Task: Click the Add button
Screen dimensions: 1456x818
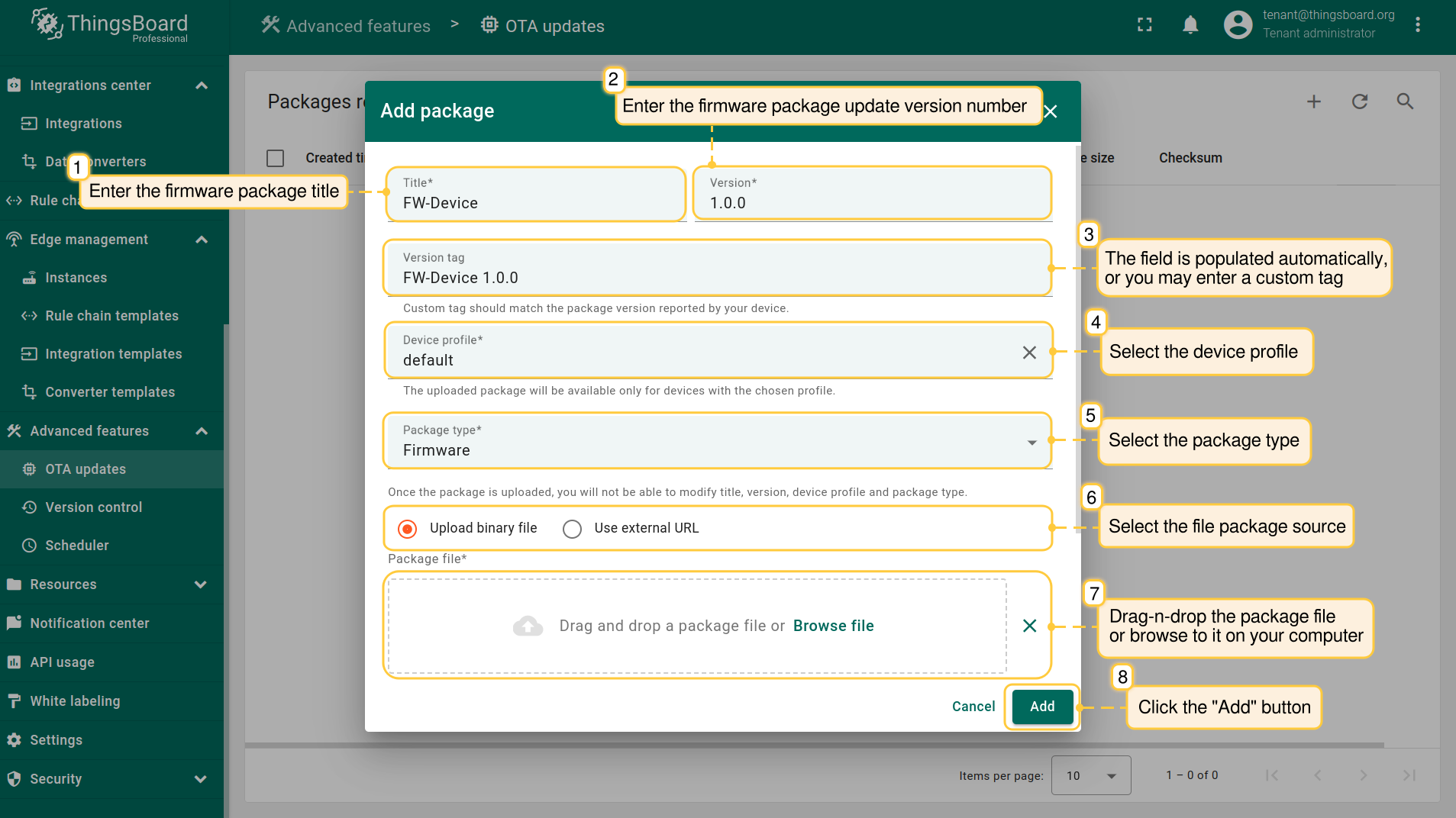Action: click(x=1042, y=707)
